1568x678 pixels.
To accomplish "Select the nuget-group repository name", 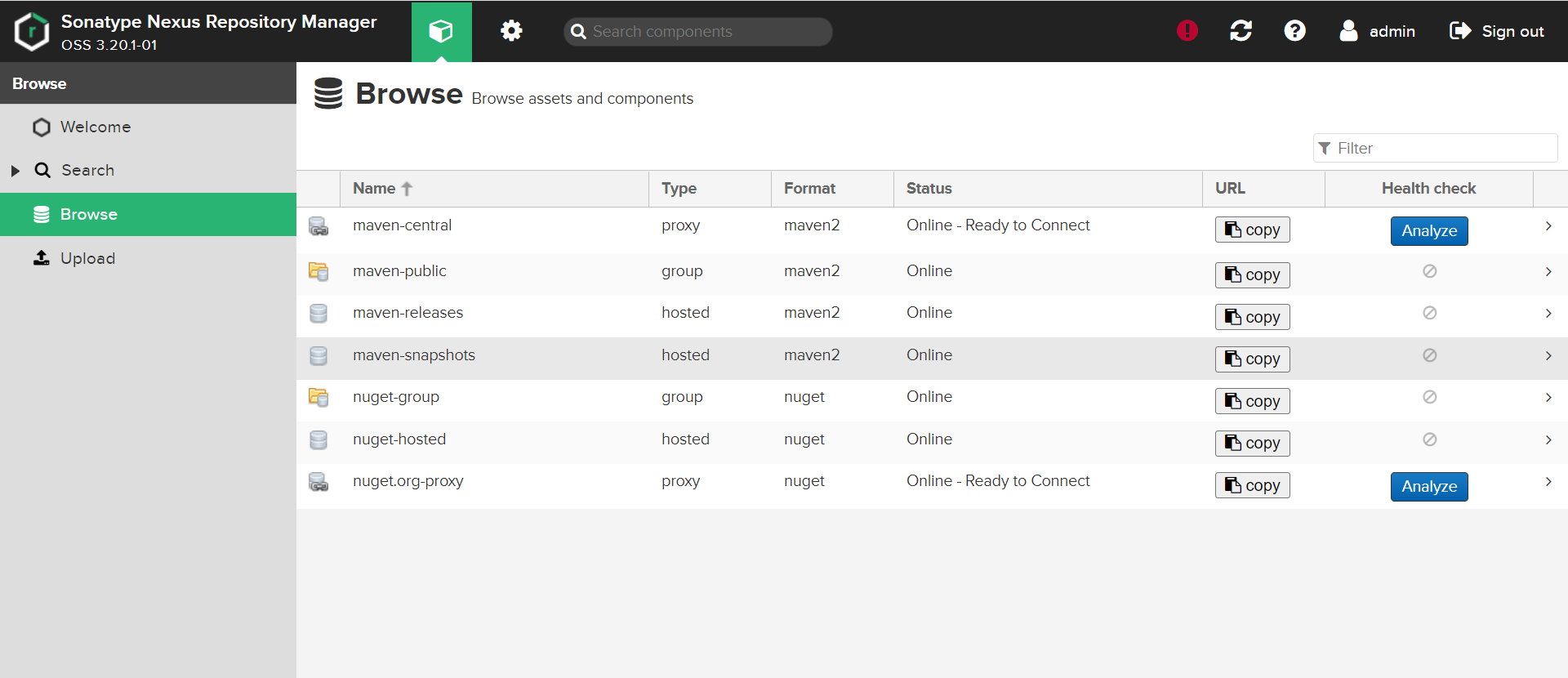I will 396,397.
